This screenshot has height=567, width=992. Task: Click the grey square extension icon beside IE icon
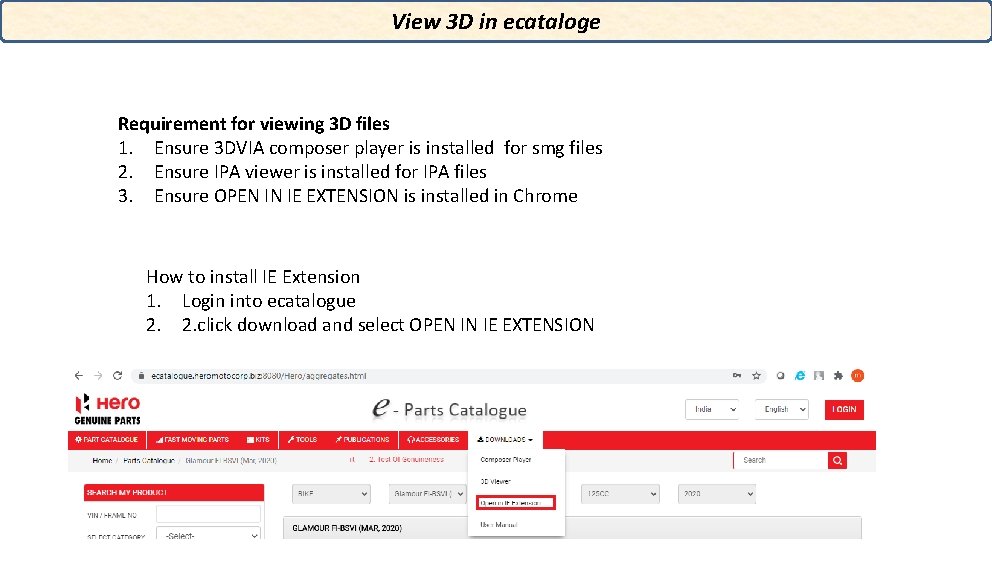click(819, 376)
